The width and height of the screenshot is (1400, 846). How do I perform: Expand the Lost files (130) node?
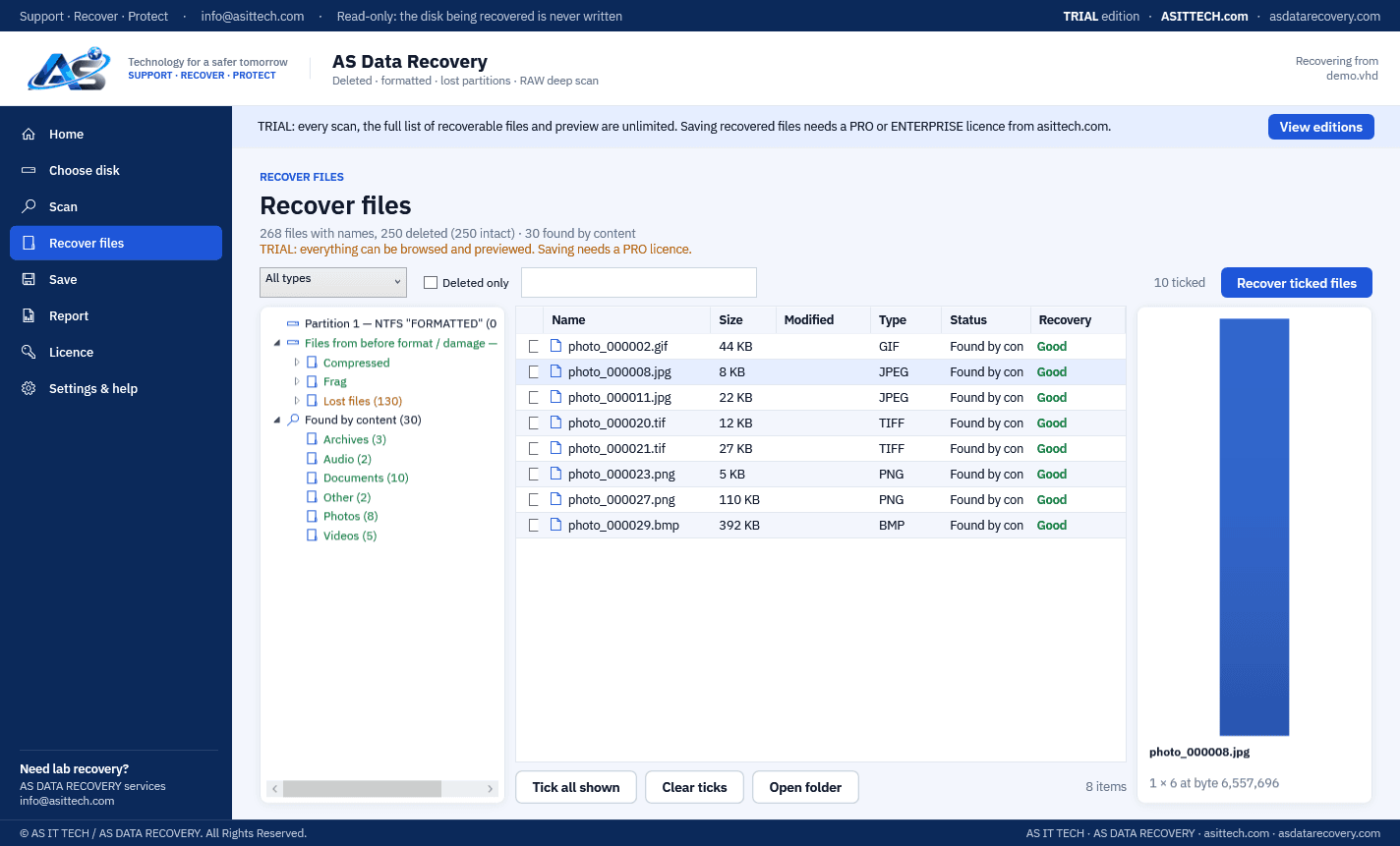click(297, 402)
